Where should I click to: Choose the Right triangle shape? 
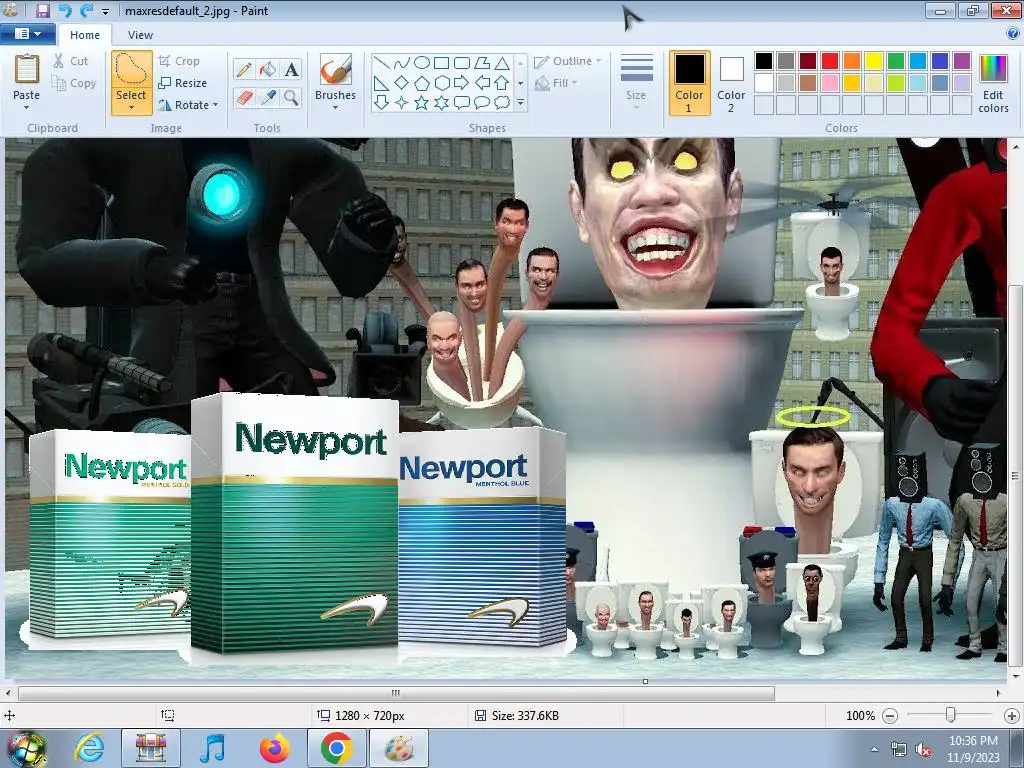[382, 83]
